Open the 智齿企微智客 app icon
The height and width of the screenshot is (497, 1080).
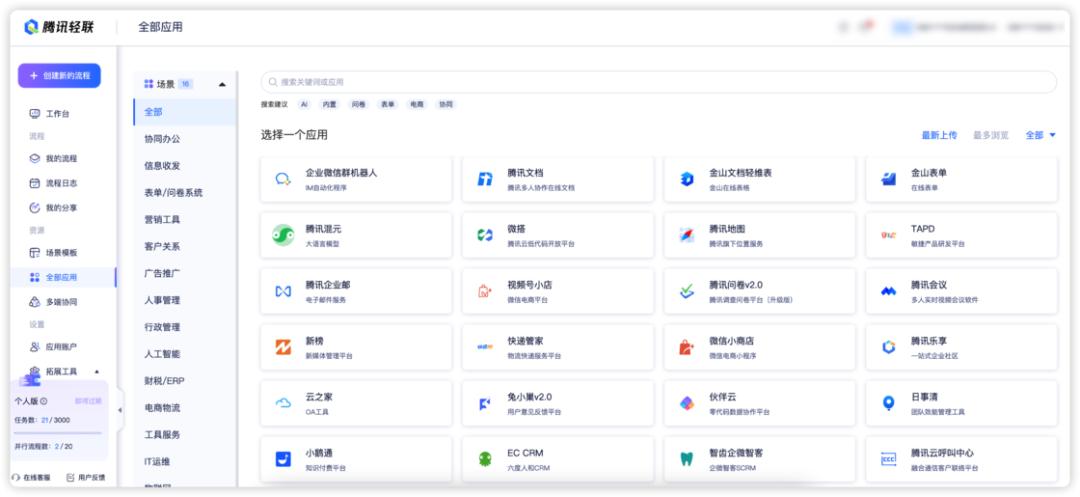point(687,459)
